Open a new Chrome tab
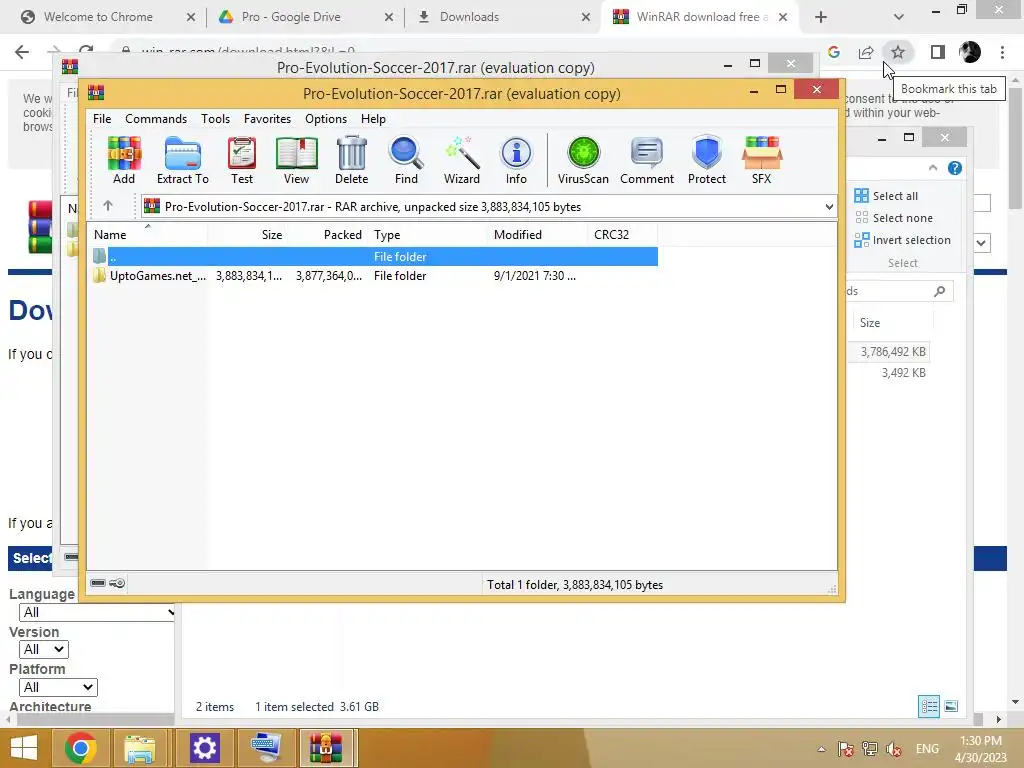The height and width of the screenshot is (768, 1024). tap(821, 17)
